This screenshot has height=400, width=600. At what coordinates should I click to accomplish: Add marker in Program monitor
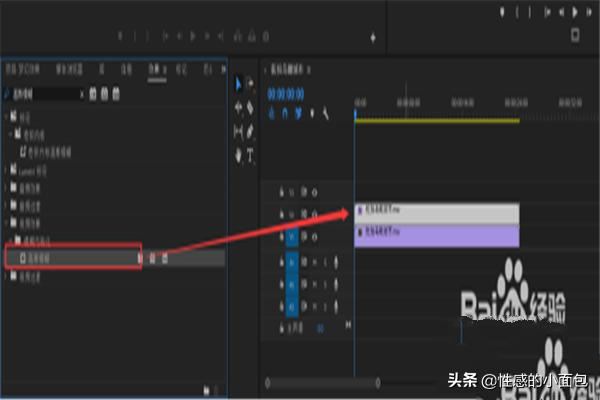pyautogui.click(x=502, y=12)
